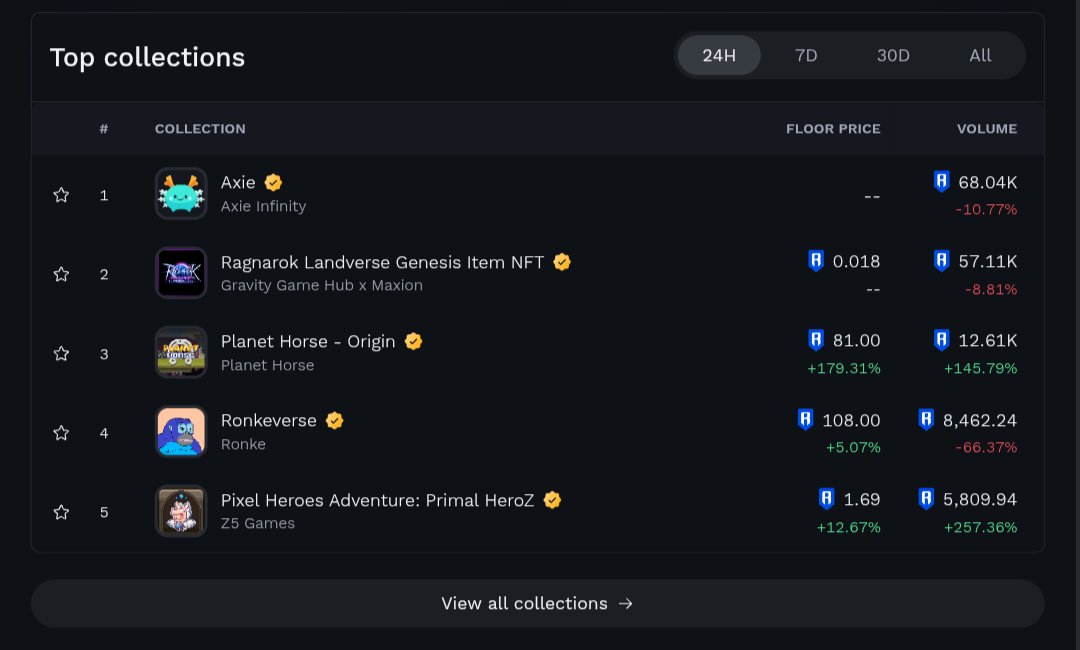Open the Axie collection thumbnail

[181, 193]
